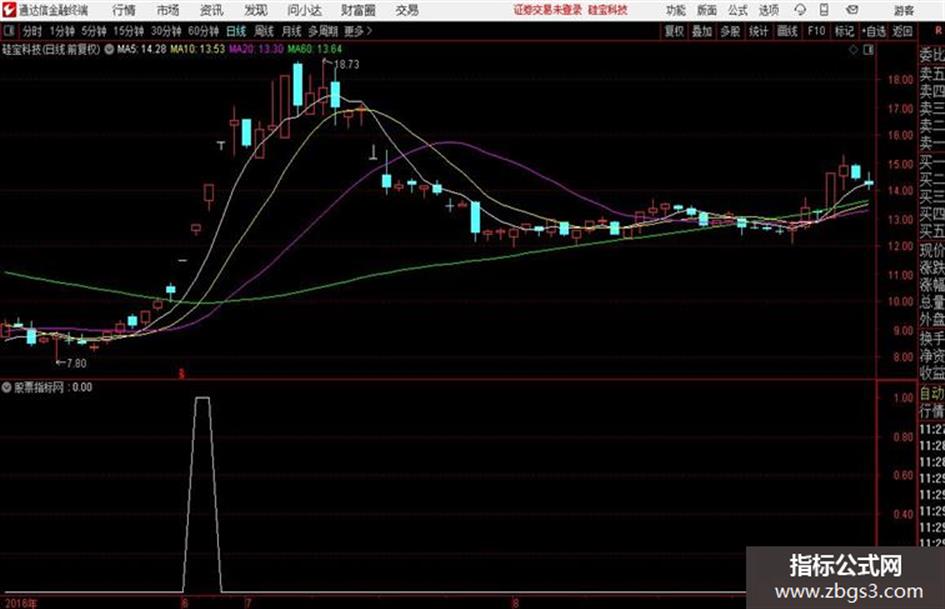The image size is (945, 609).
Task: Open the 公式 menu
Action: (x=738, y=10)
